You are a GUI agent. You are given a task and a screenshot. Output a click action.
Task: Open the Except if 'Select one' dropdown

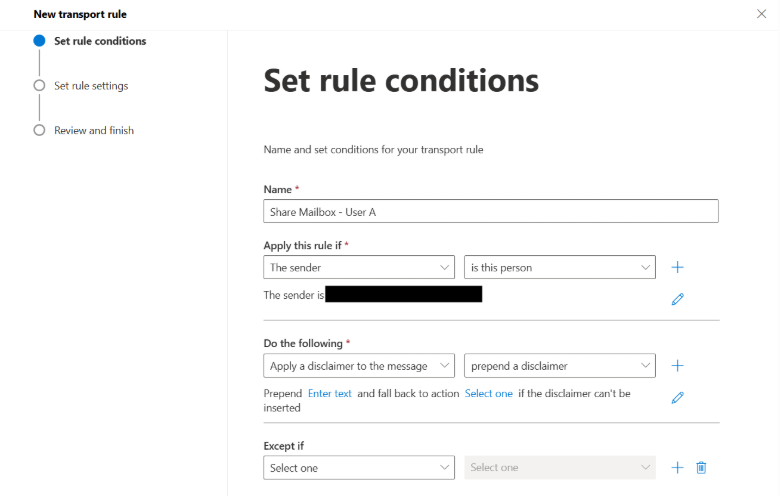[359, 467]
